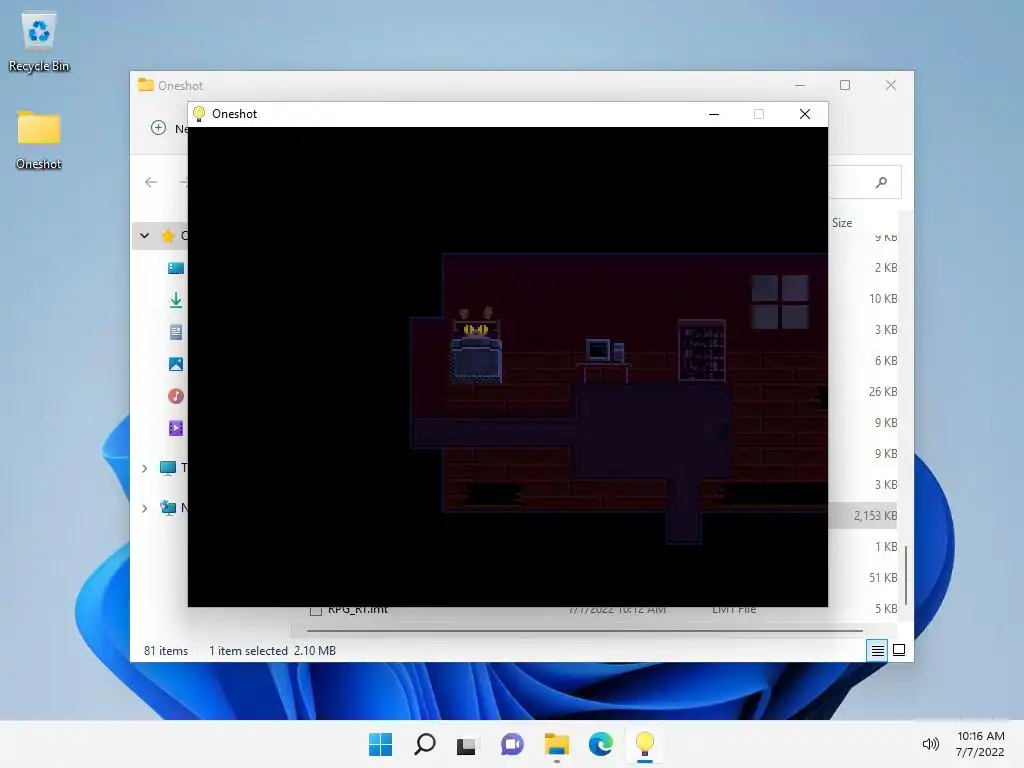Image resolution: width=1024 pixels, height=768 pixels.
Task: Open Pictures icon in sidebar
Action: click(176, 364)
